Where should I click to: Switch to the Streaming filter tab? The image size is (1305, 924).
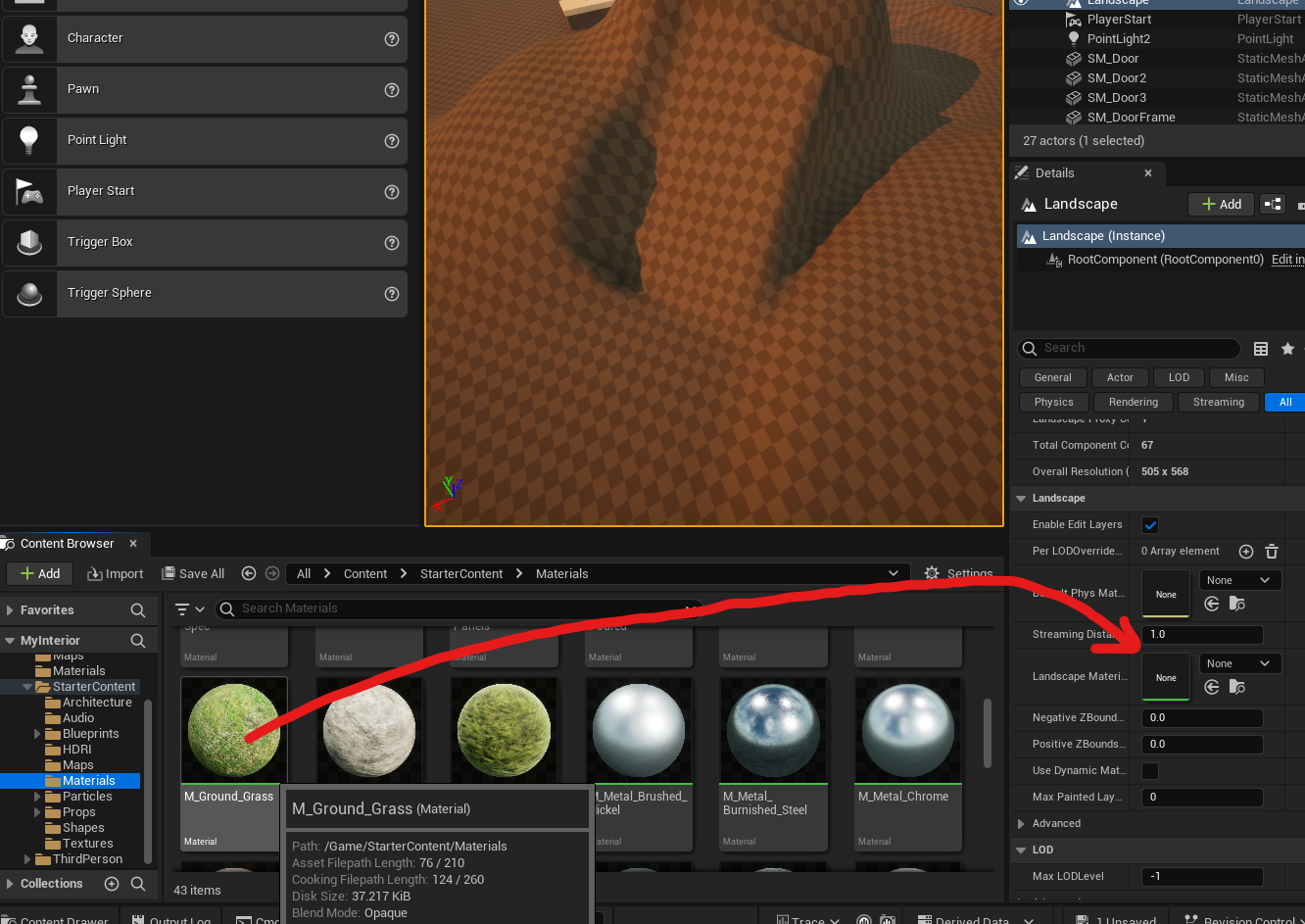point(1219,402)
